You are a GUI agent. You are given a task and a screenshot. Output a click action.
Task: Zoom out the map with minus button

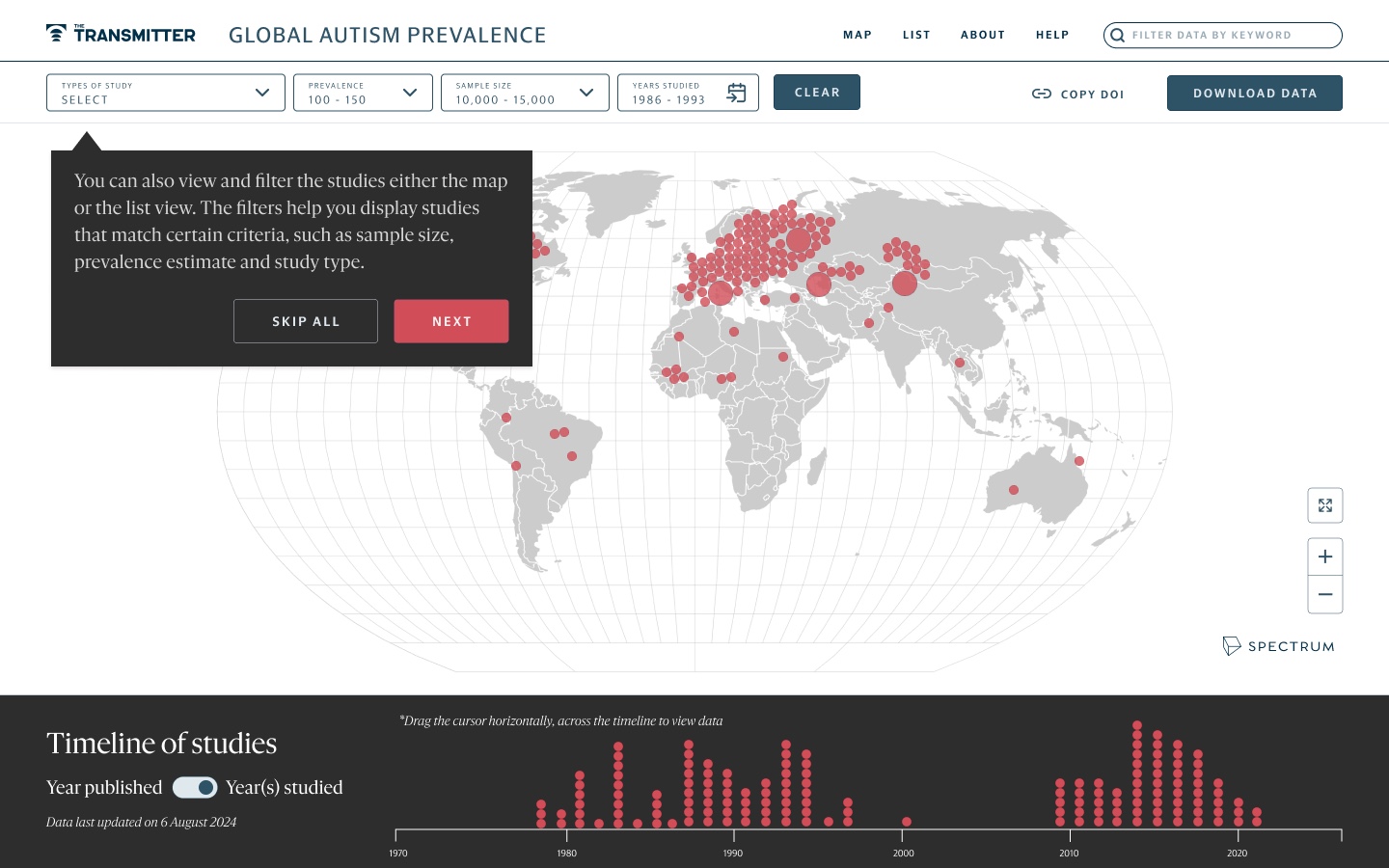[x=1325, y=594]
